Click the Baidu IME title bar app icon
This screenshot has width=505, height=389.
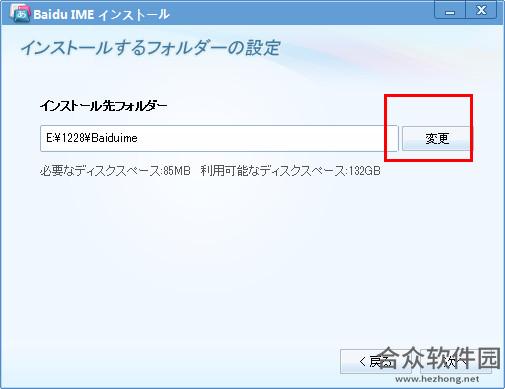20,12
